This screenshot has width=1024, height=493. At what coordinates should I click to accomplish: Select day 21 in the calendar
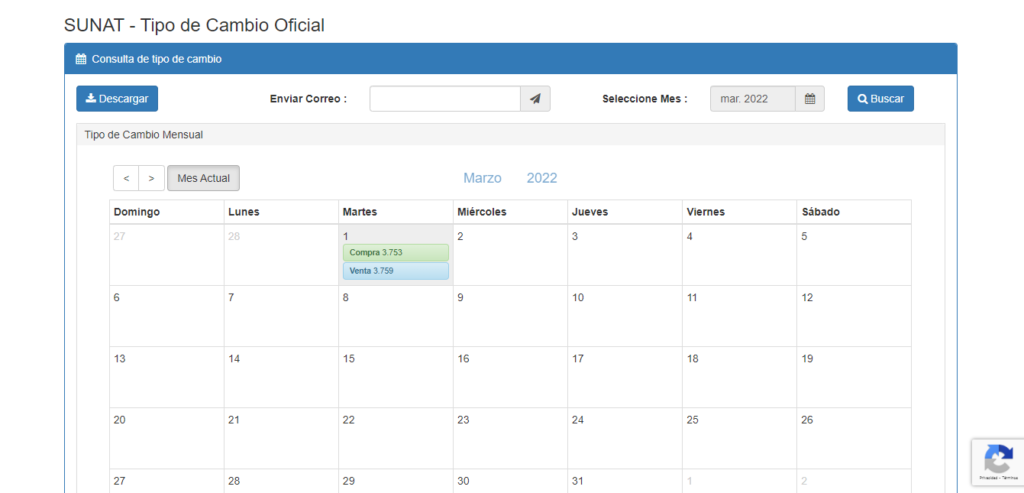click(281, 439)
